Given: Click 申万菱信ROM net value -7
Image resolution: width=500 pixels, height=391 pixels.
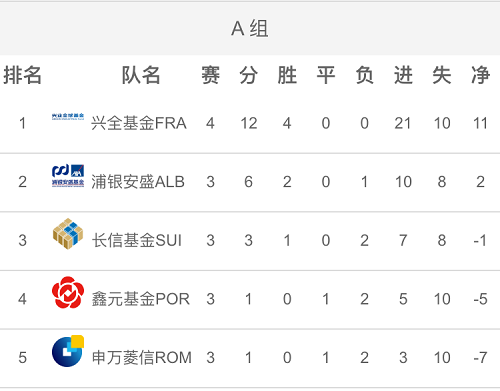Looking at the screenshot, I should point(480,358).
